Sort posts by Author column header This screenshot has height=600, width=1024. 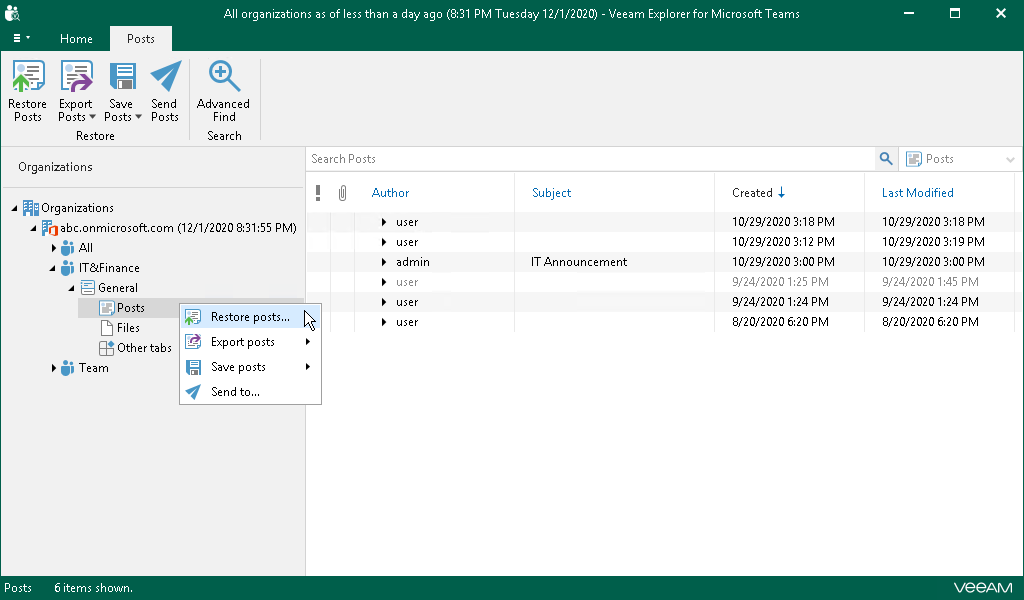click(x=390, y=193)
